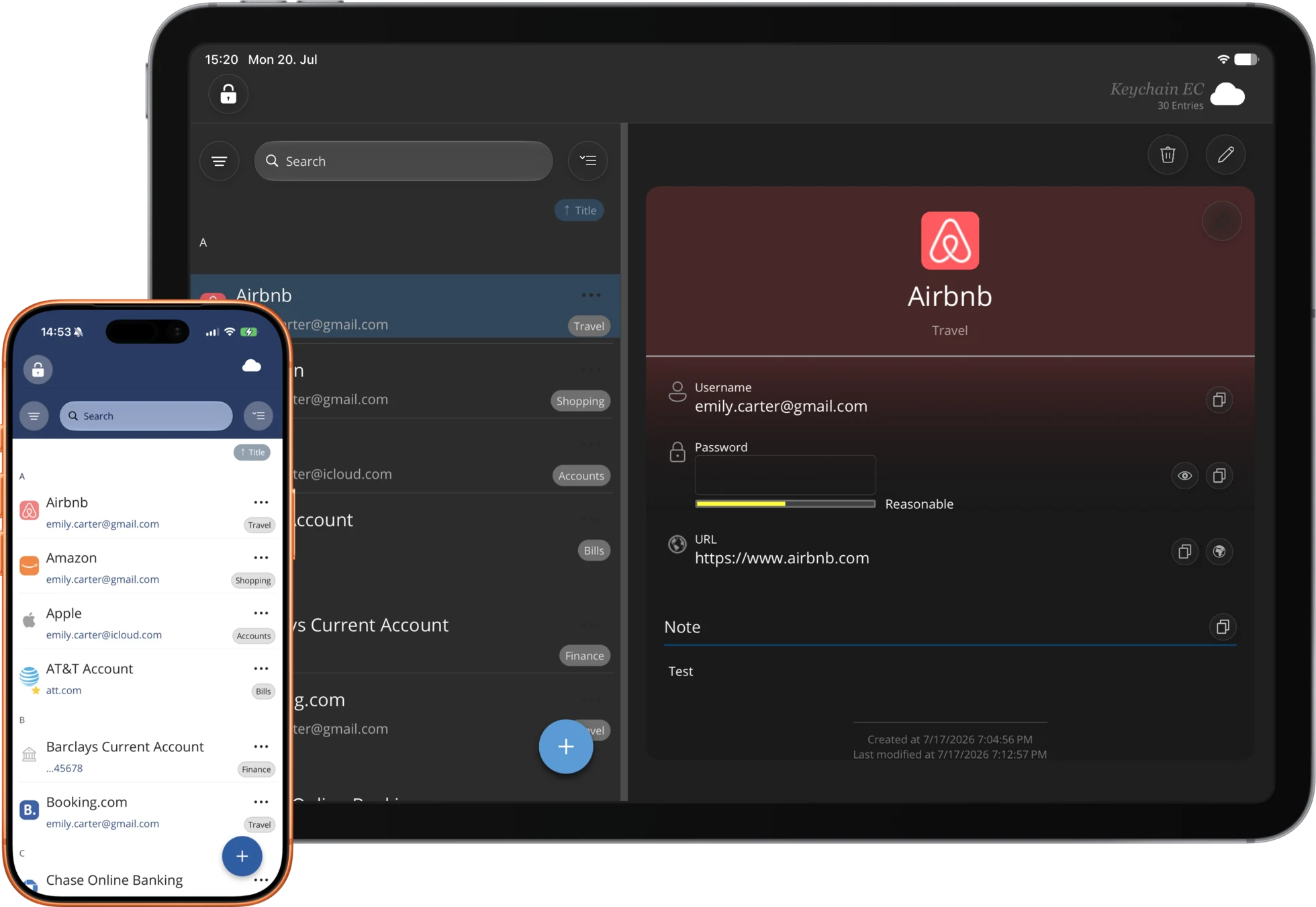Image resolution: width=1316 pixels, height=907 pixels.
Task: Tap the Booking.com icon on iPhone
Action: (x=29, y=810)
